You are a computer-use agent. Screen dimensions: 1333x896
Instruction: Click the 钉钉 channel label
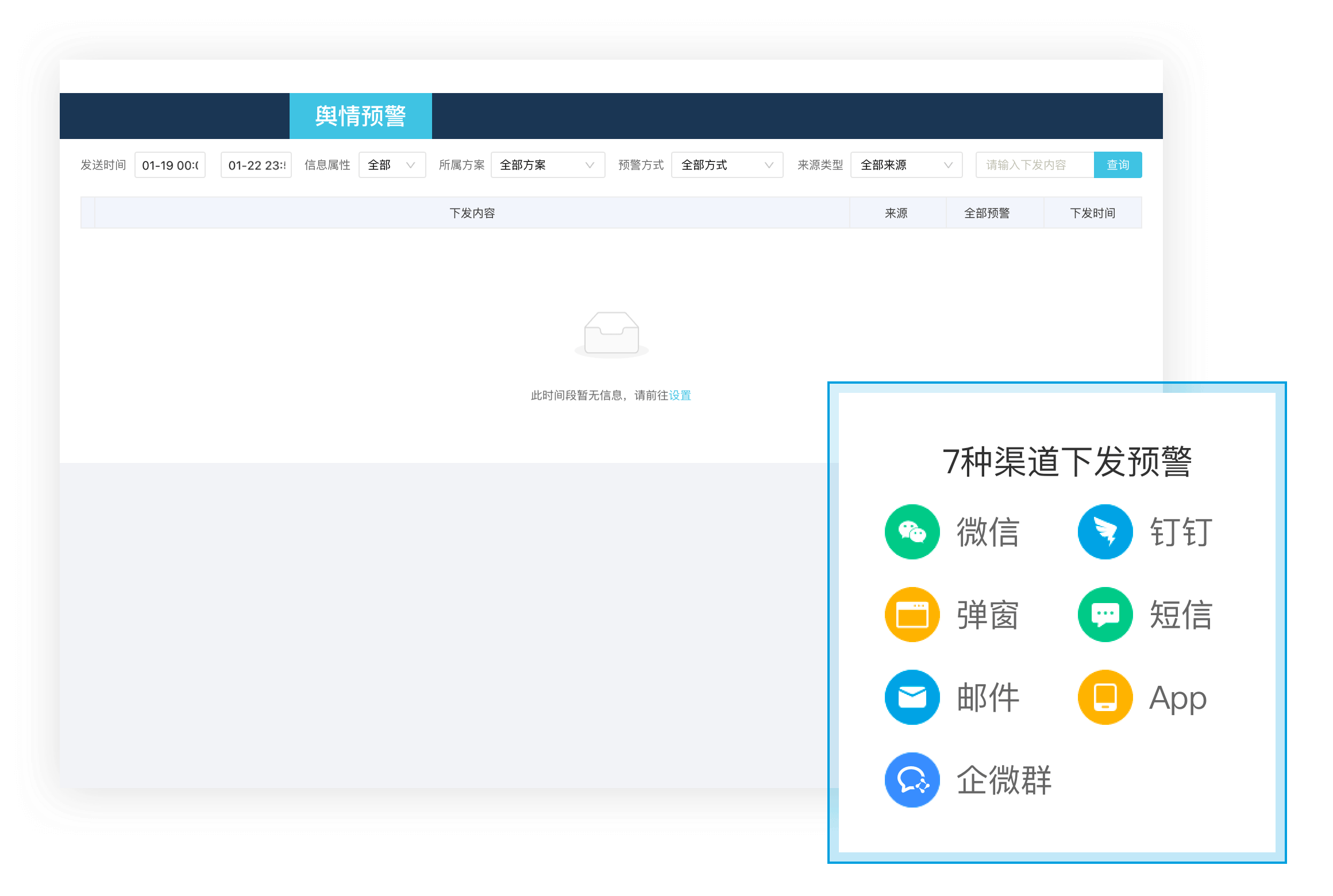[x=1181, y=532]
